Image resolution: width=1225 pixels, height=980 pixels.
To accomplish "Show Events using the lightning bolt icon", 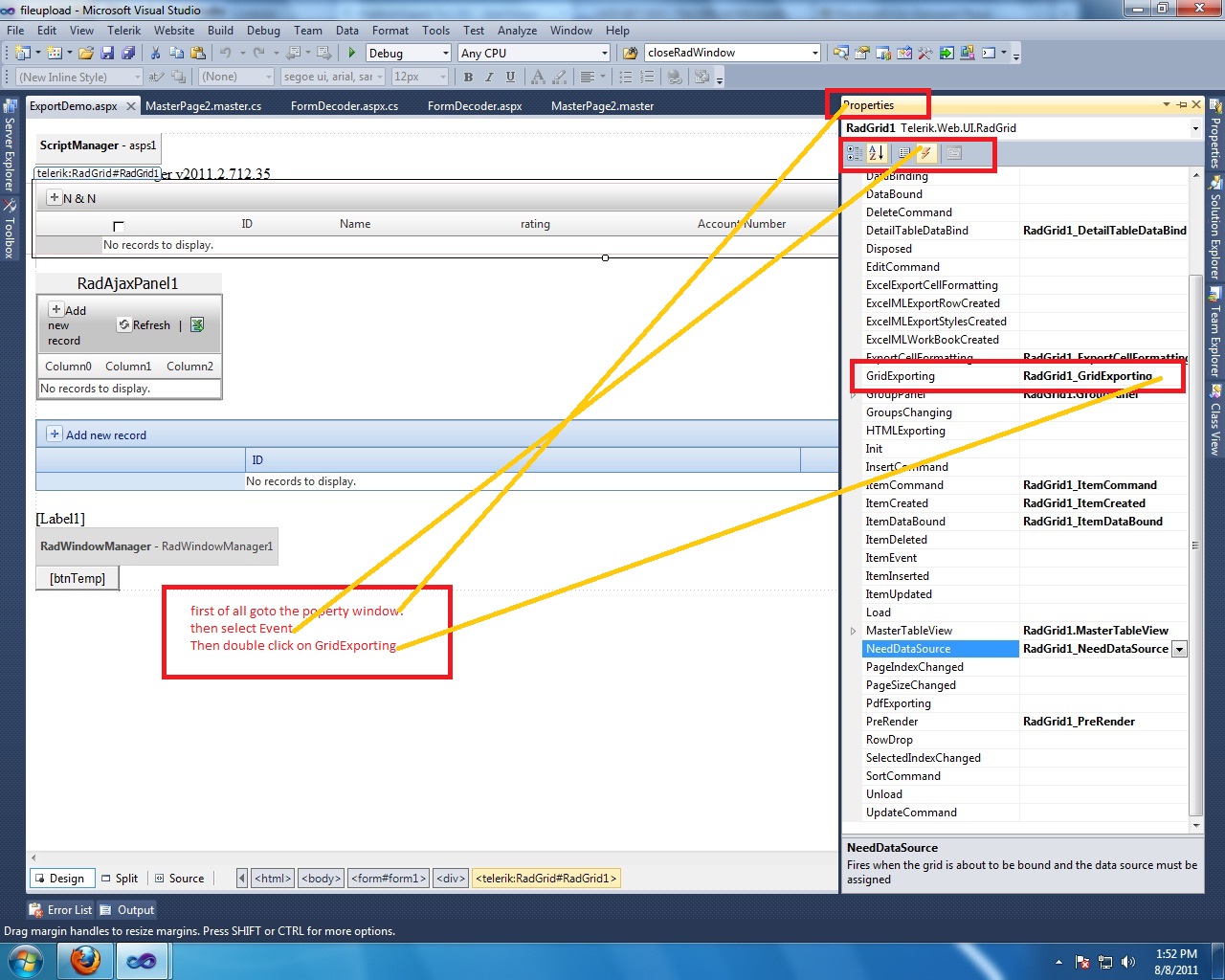I will pos(925,153).
